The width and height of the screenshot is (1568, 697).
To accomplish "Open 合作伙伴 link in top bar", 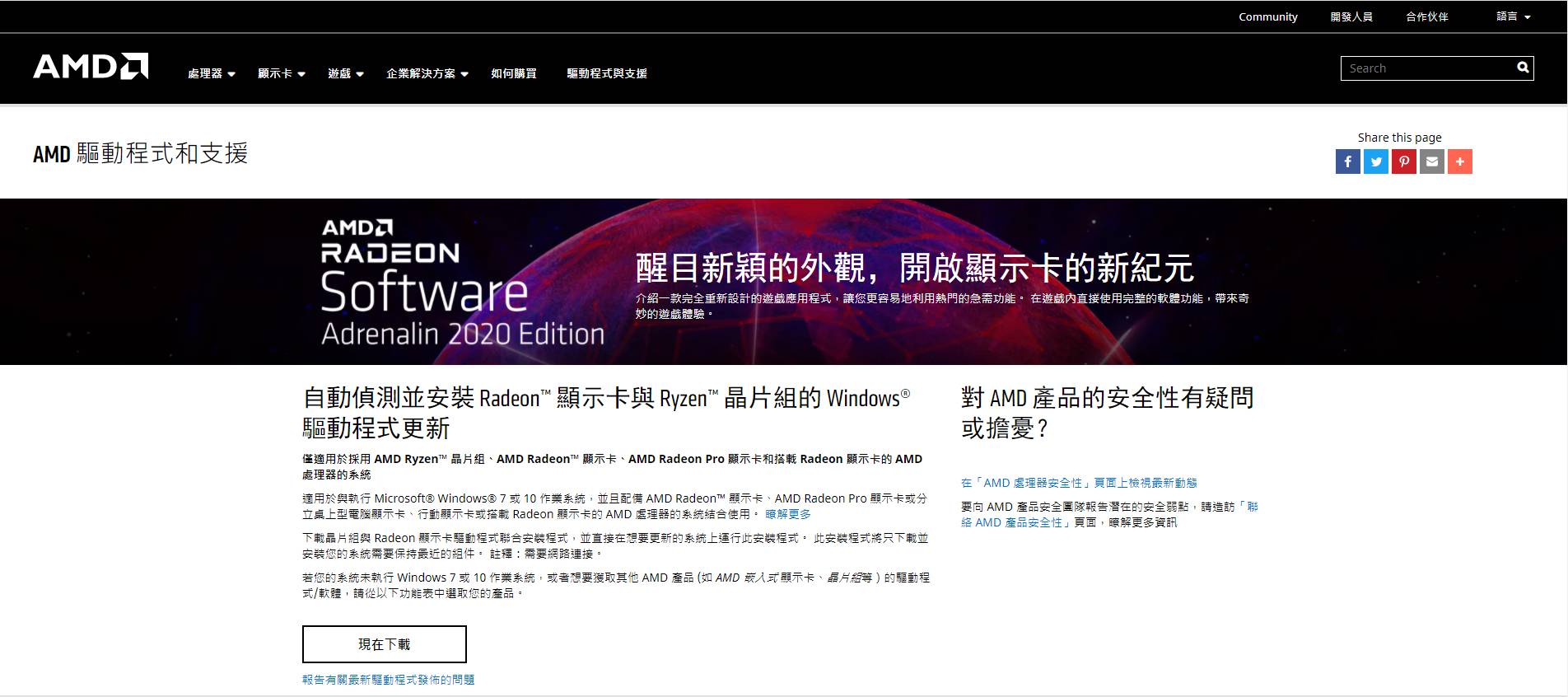I will tap(1426, 16).
